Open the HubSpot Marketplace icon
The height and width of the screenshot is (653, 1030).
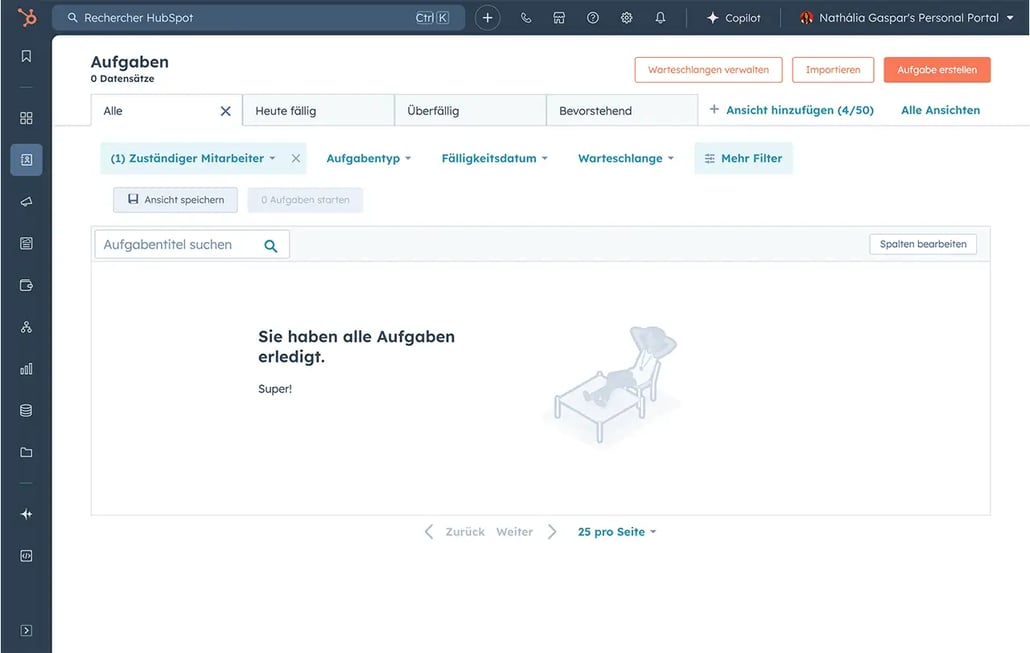(x=559, y=17)
